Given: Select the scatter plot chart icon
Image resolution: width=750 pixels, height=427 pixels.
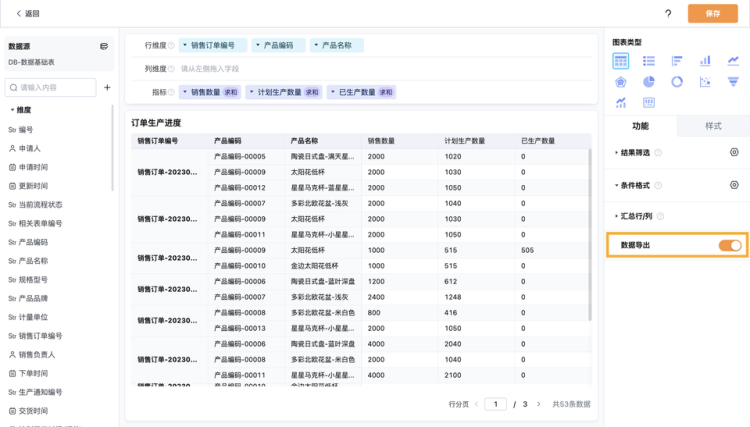Looking at the screenshot, I should (705, 82).
